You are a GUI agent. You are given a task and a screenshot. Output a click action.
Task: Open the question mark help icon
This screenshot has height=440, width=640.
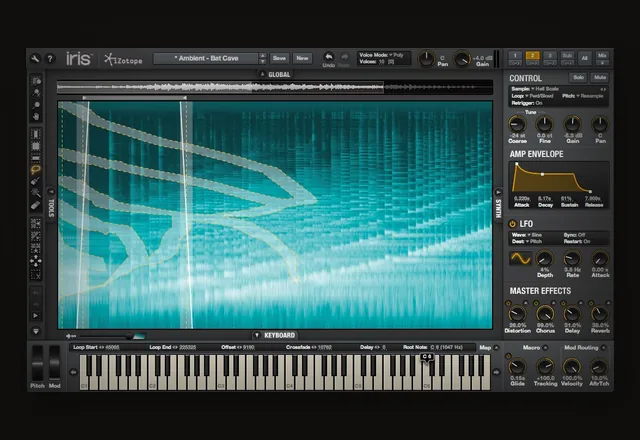click(50, 59)
